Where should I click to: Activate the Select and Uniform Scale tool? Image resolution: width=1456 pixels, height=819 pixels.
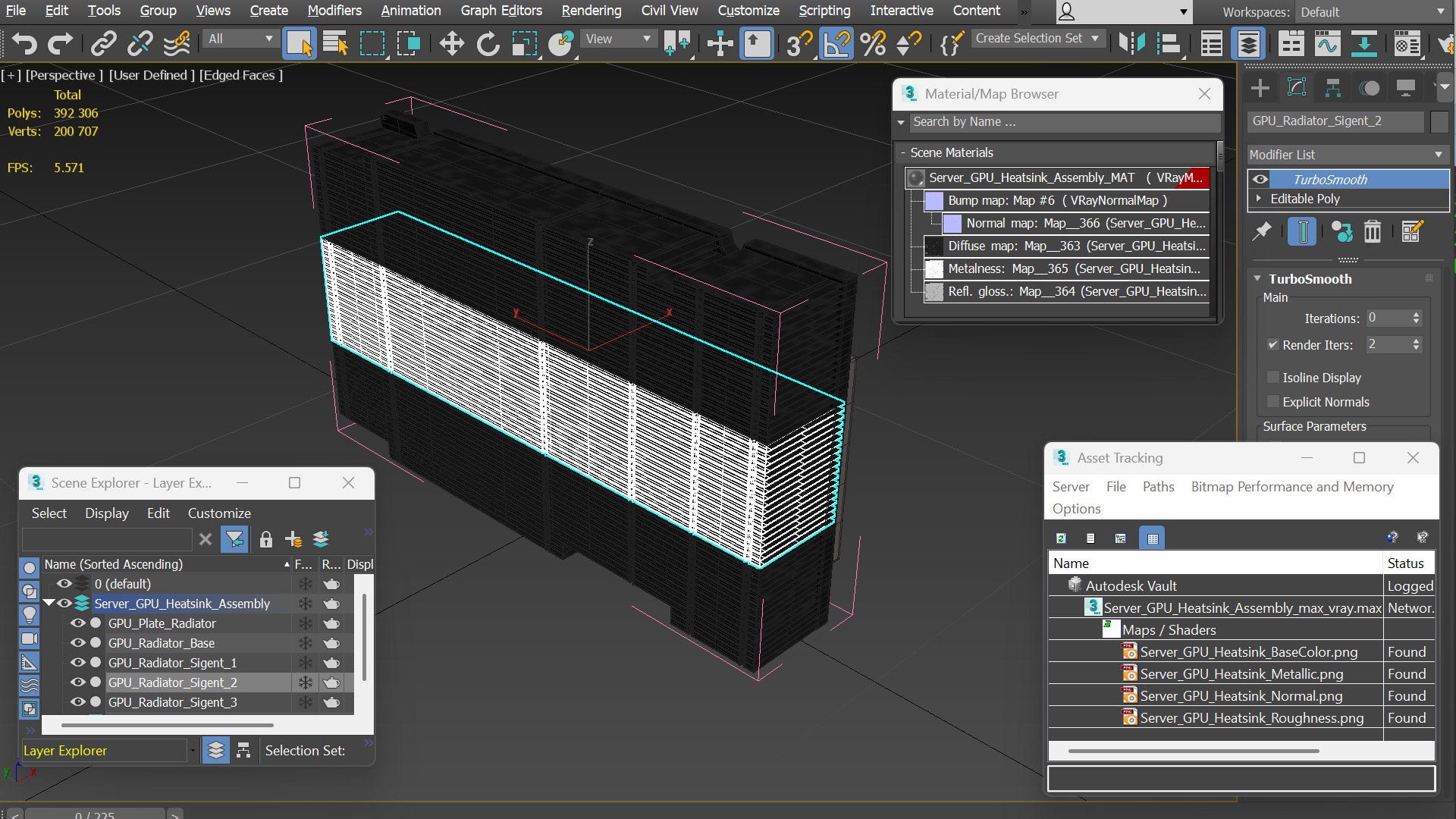tap(524, 43)
